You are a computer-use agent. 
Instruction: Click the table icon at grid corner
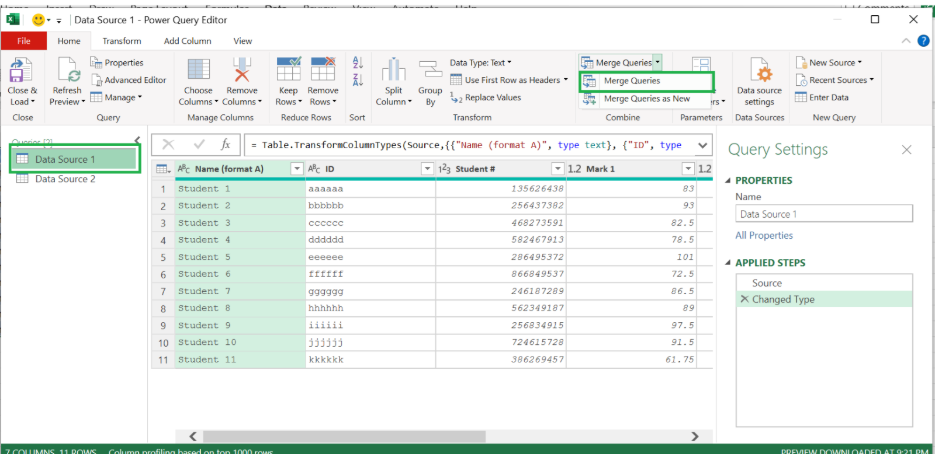[x=162, y=169]
